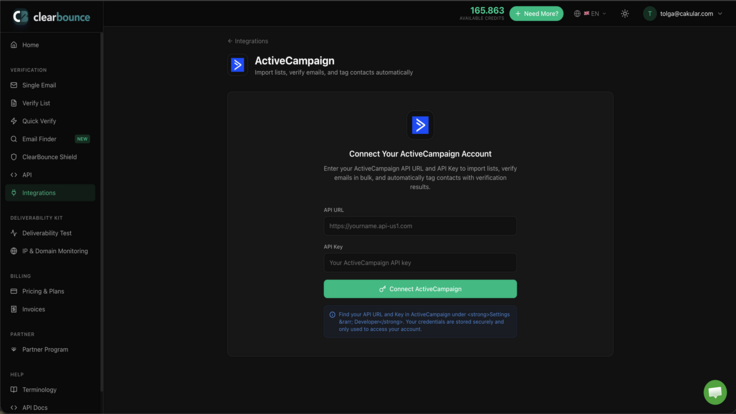Focus the API URL input field
736x414 pixels.
tap(420, 226)
